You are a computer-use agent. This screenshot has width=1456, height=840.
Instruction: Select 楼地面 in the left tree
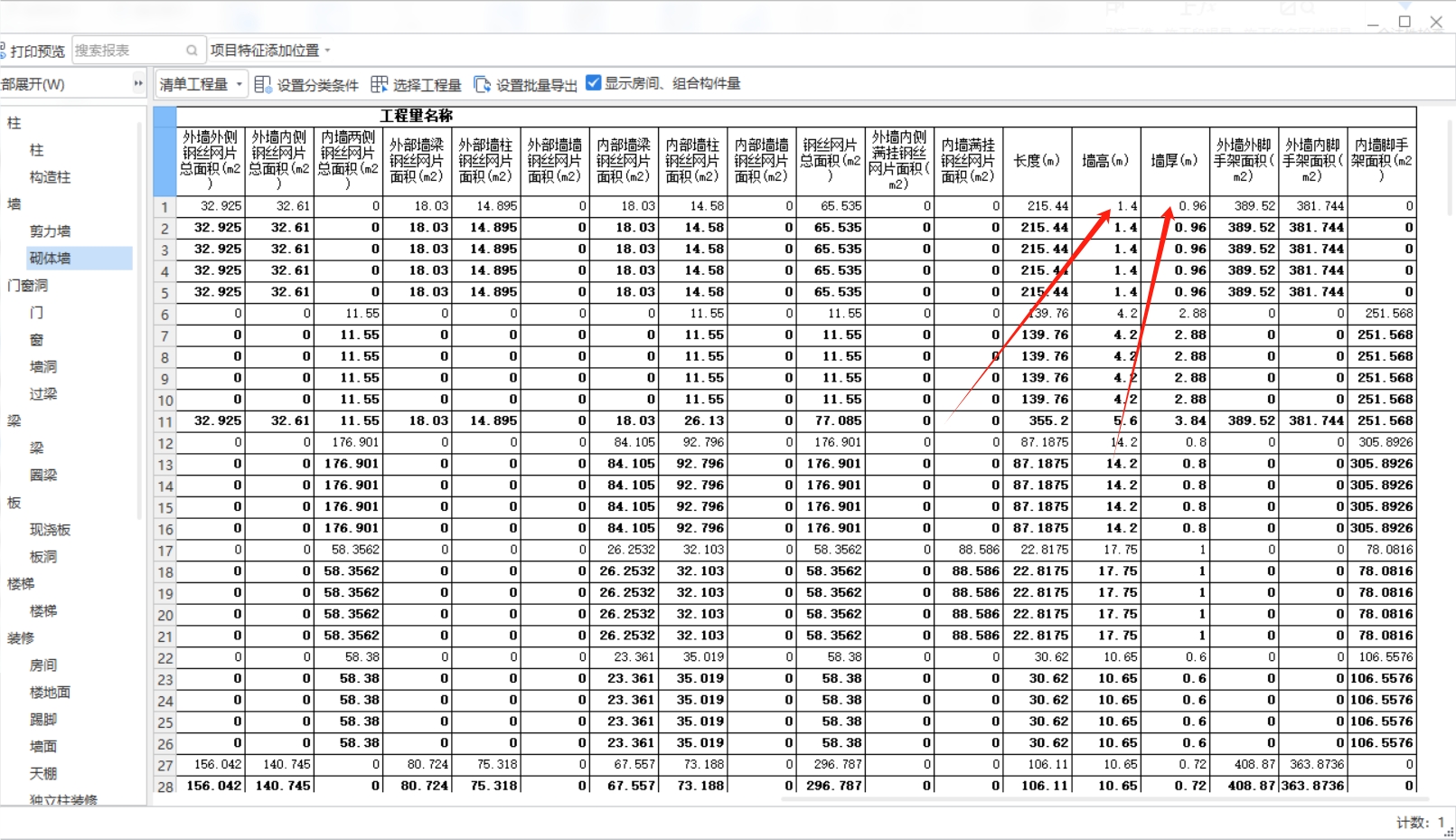click(50, 693)
